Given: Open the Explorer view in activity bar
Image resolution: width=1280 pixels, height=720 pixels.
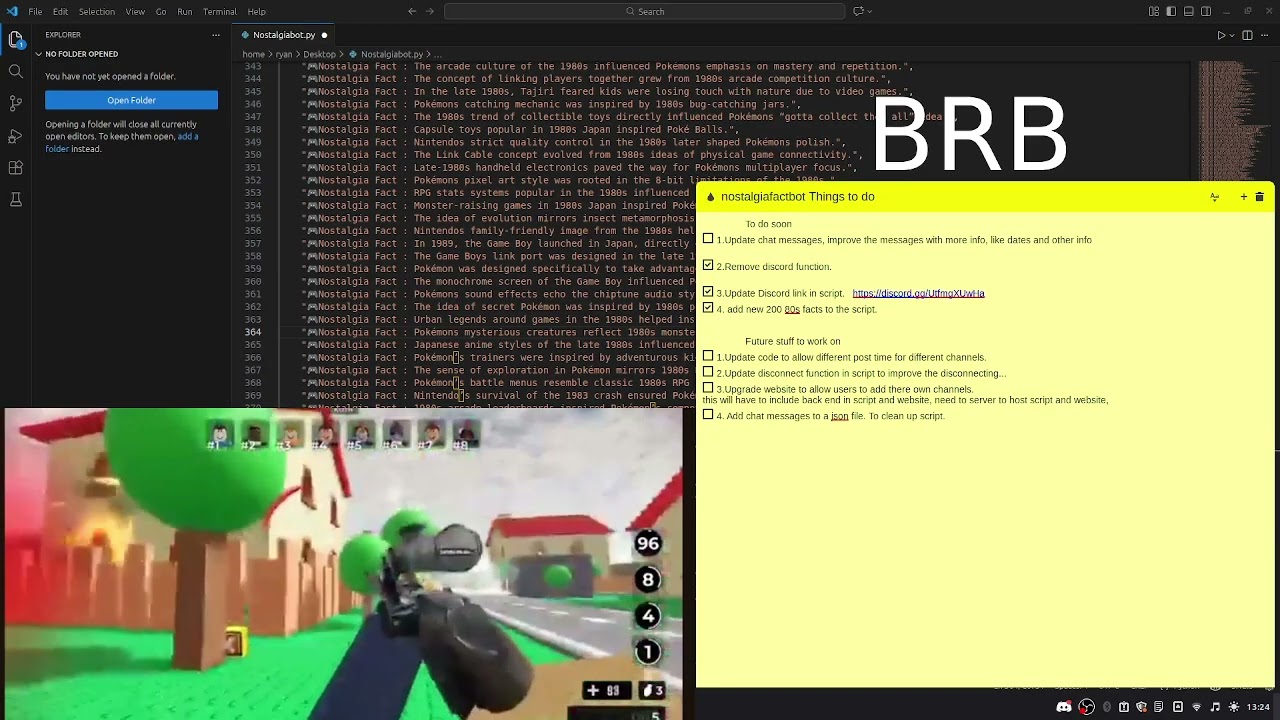Looking at the screenshot, I should pos(16,40).
